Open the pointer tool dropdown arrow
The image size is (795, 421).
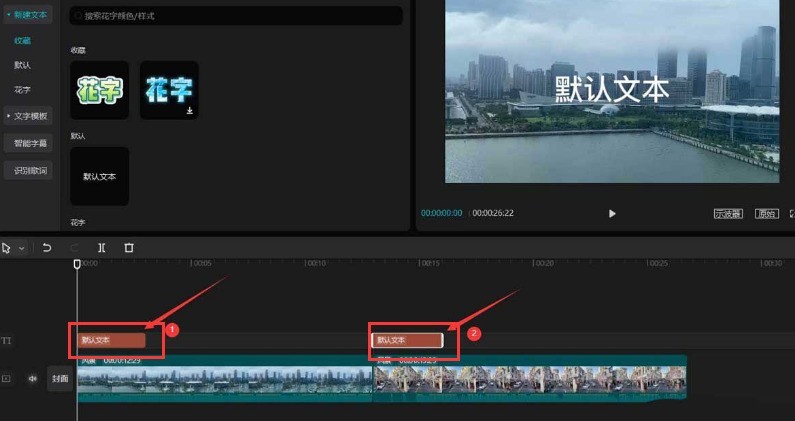[x=21, y=247]
